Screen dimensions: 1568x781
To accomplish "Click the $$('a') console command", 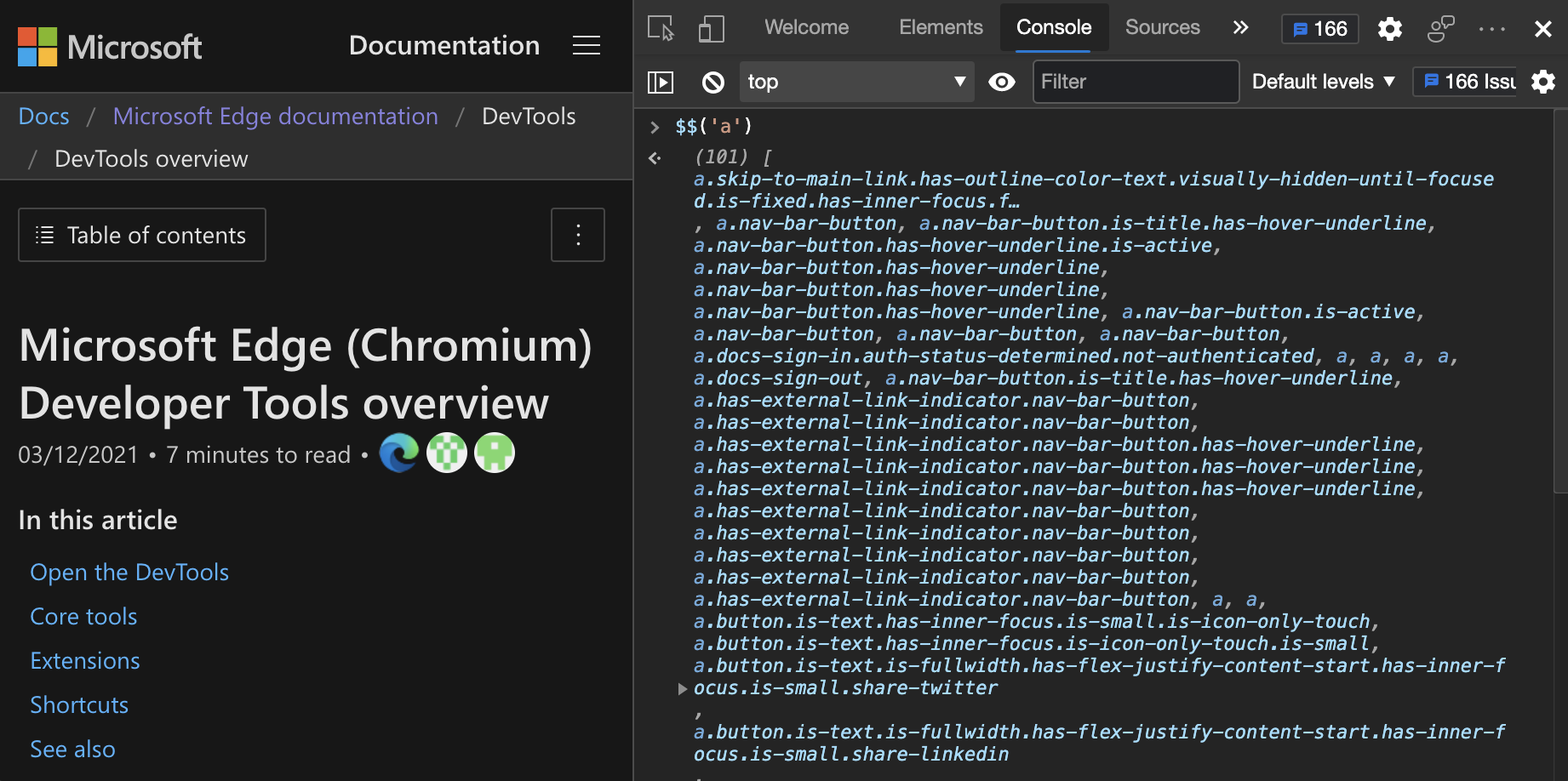I will (x=713, y=127).
